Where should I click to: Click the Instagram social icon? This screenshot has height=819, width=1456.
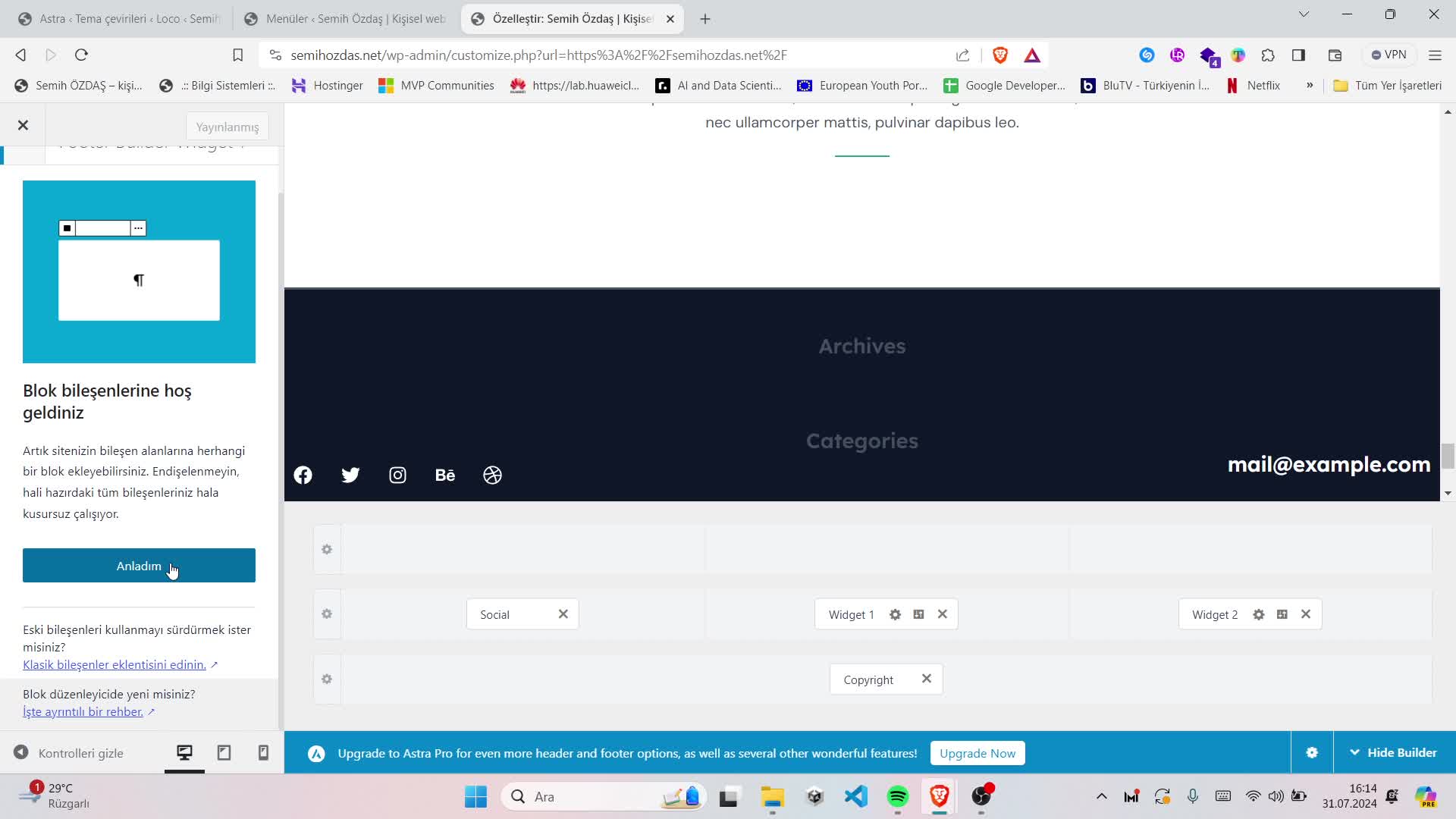(x=398, y=475)
